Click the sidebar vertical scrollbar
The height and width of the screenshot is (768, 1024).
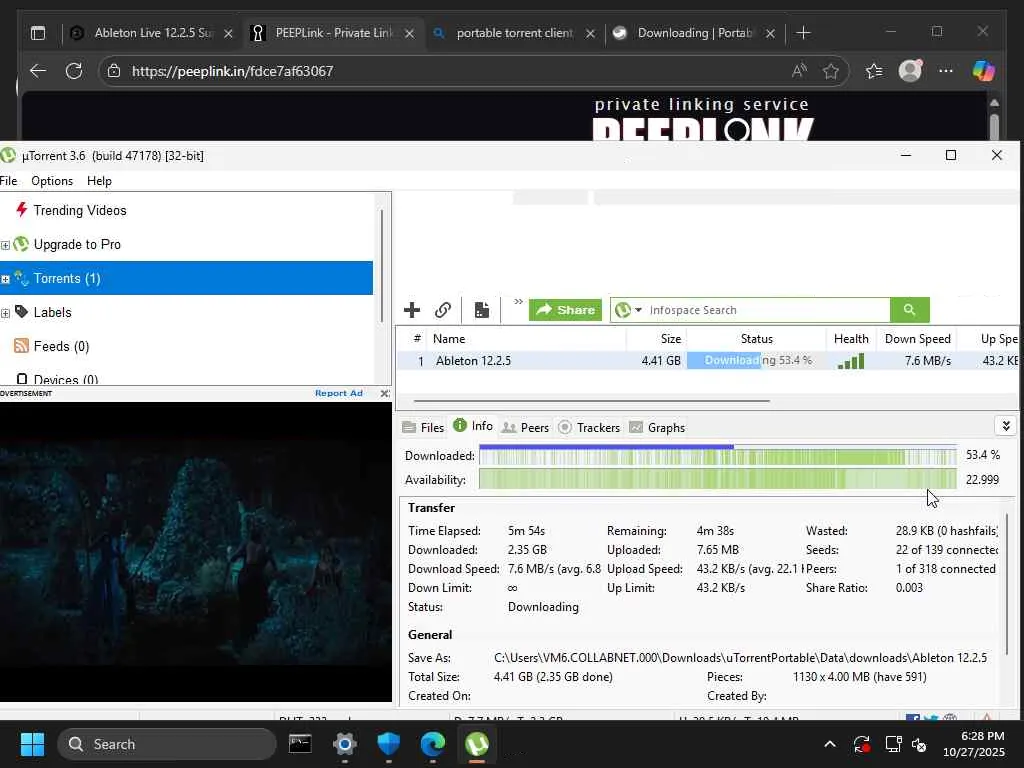pos(381,266)
